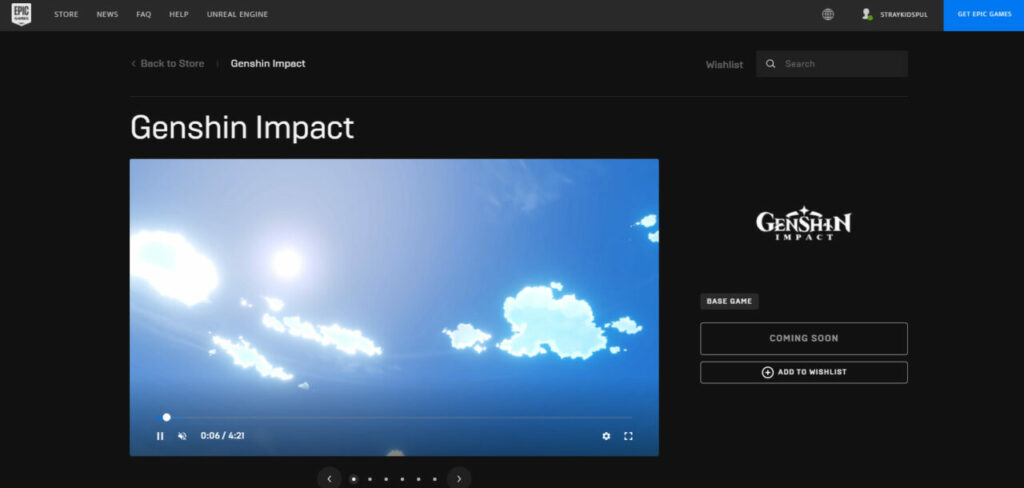Focus the store Search field
Viewport: 1024px width, 488px height.
(x=831, y=64)
